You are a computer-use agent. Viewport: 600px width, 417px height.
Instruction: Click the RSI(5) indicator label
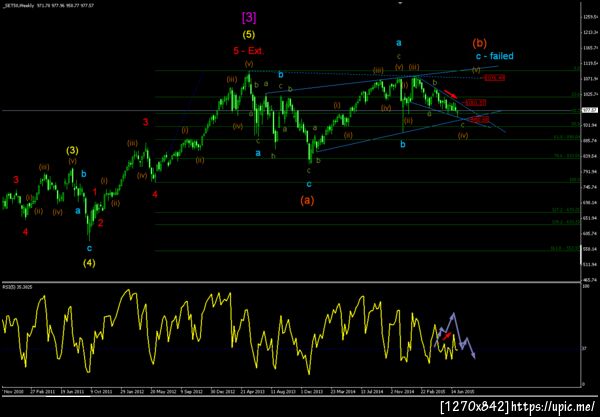point(16,286)
